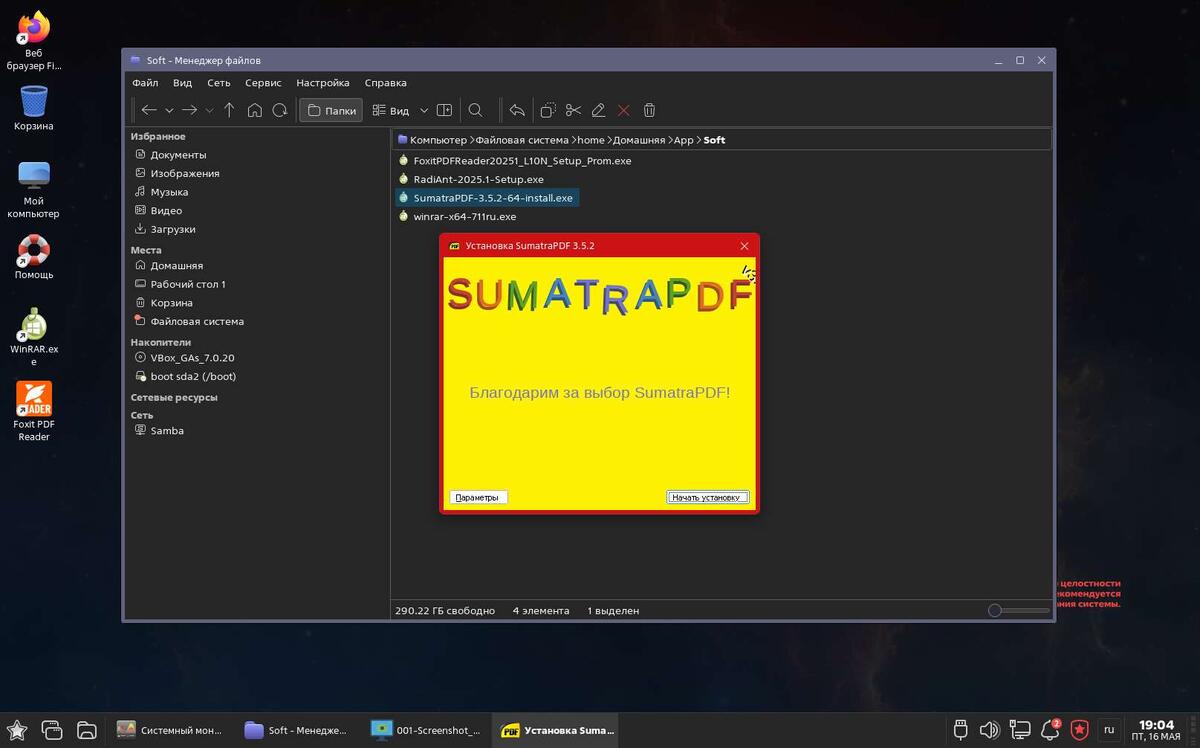The width and height of the screenshot is (1200, 748).
Task: Click the Refresh icon in toolbar
Action: pos(280,110)
